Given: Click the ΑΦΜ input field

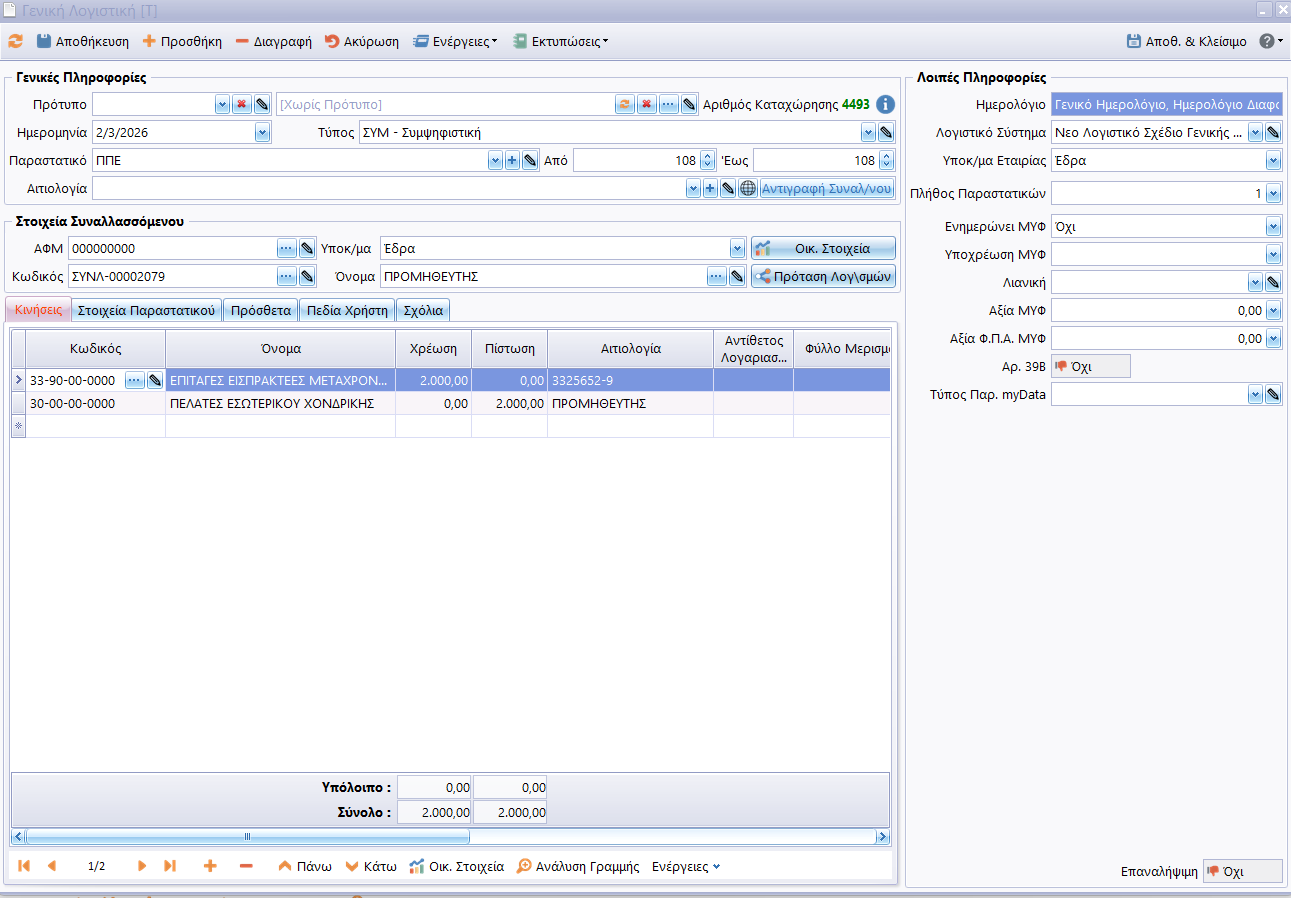Looking at the screenshot, I should coord(172,248).
